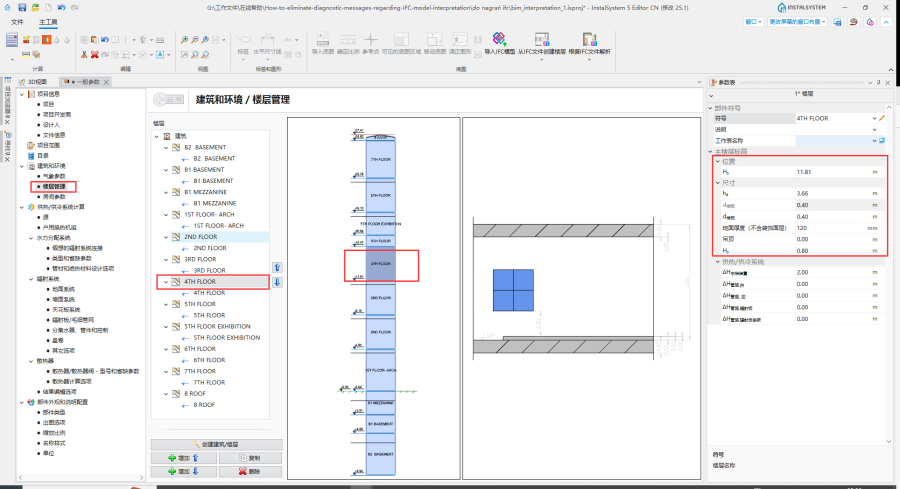Click the Import IFC model icon
The image size is (900, 489).
(499, 40)
